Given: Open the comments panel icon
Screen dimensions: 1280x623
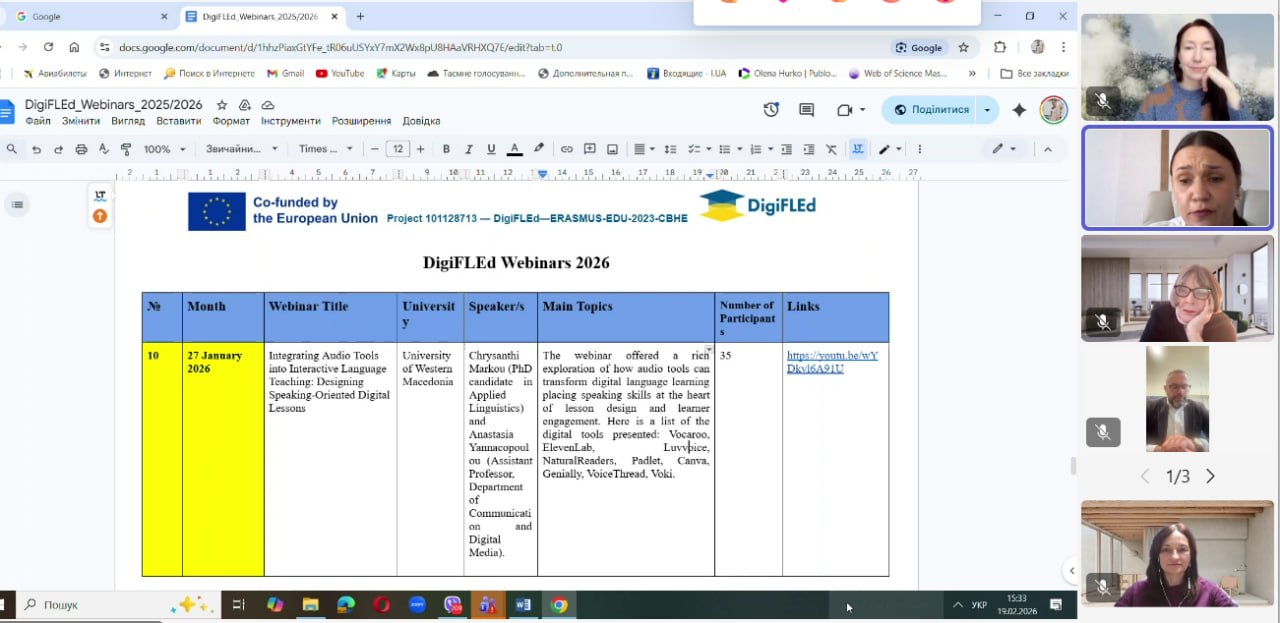Looking at the screenshot, I should (806, 110).
